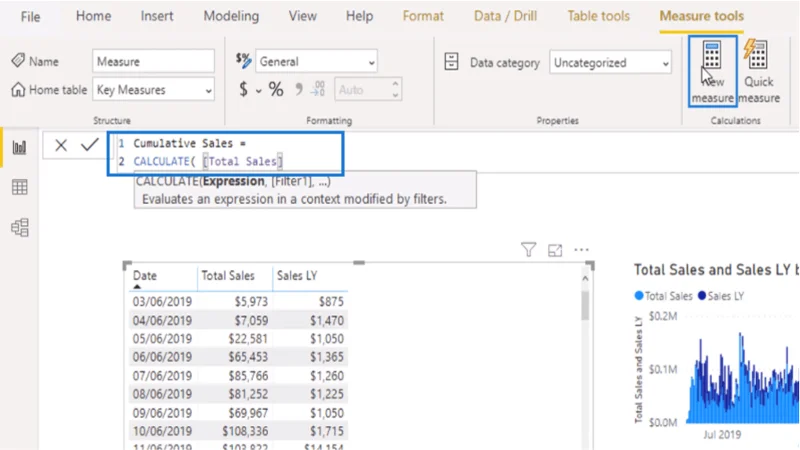Switch to Report view icon

click(19, 148)
